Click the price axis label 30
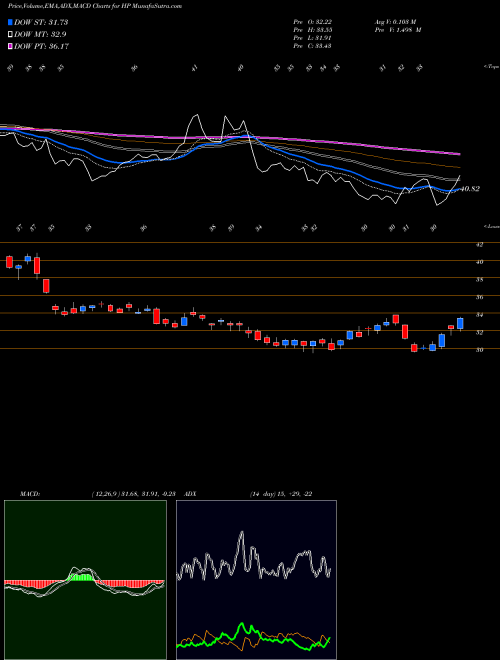Viewport: 500px width, 660px height. tap(479, 350)
